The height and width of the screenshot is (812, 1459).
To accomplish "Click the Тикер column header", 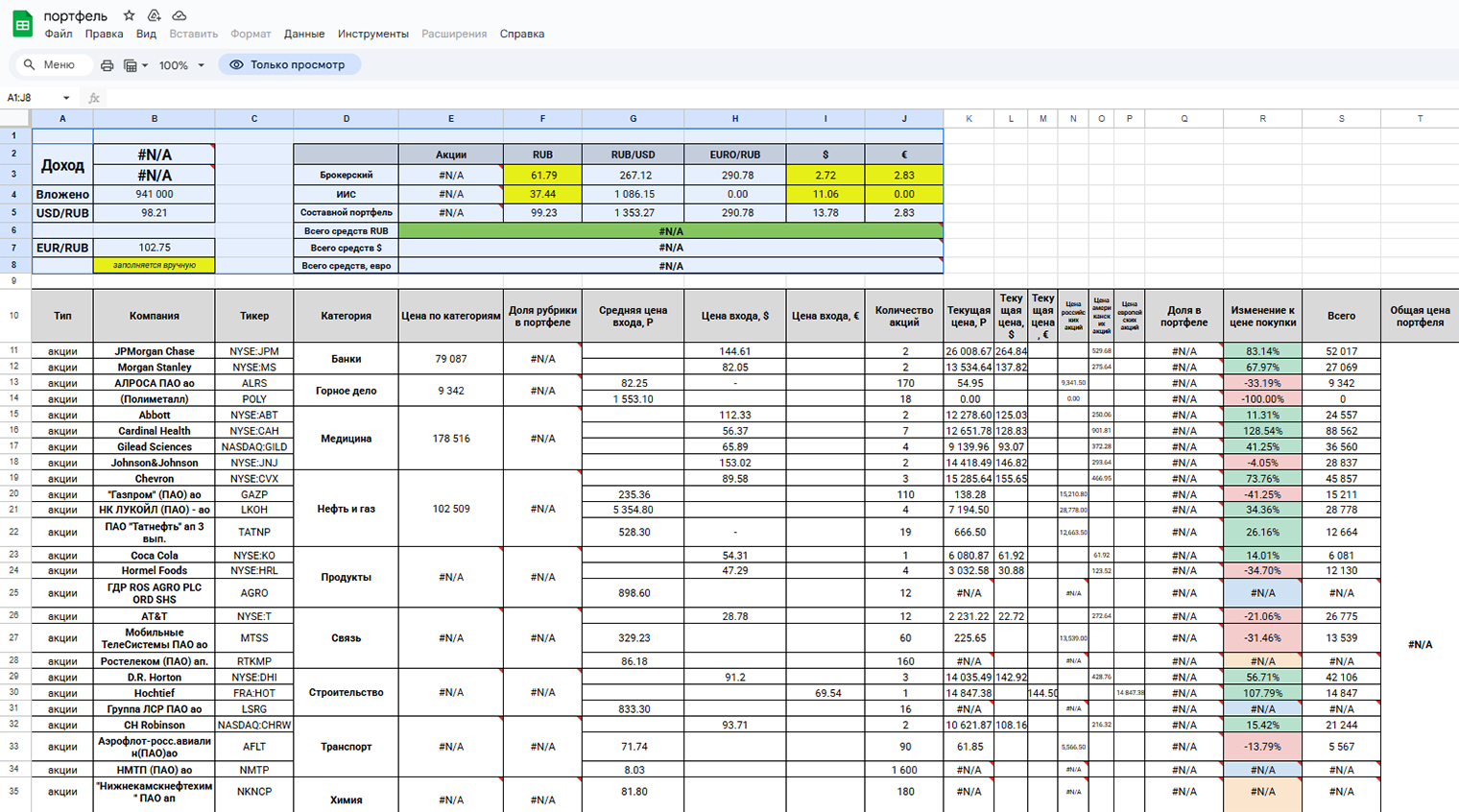I will coord(254,316).
